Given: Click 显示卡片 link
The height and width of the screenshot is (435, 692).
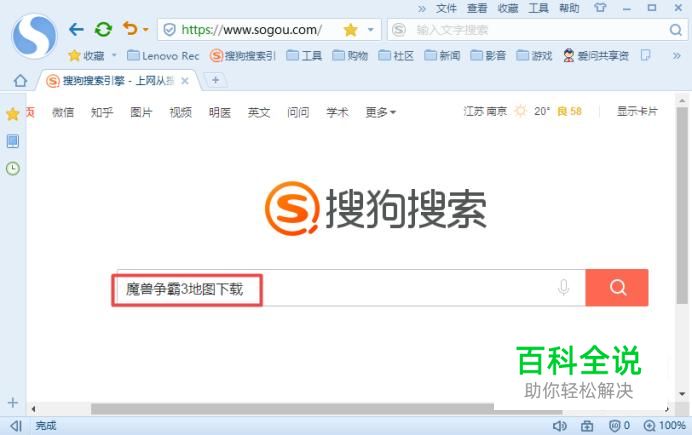Looking at the screenshot, I should point(637,111).
